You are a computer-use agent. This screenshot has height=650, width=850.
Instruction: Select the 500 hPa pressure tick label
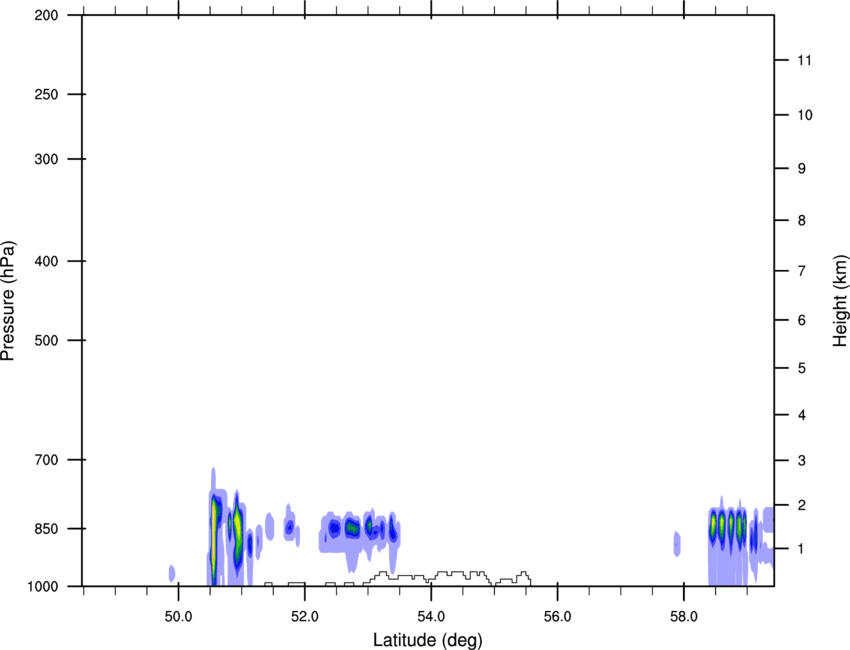(46, 340)
